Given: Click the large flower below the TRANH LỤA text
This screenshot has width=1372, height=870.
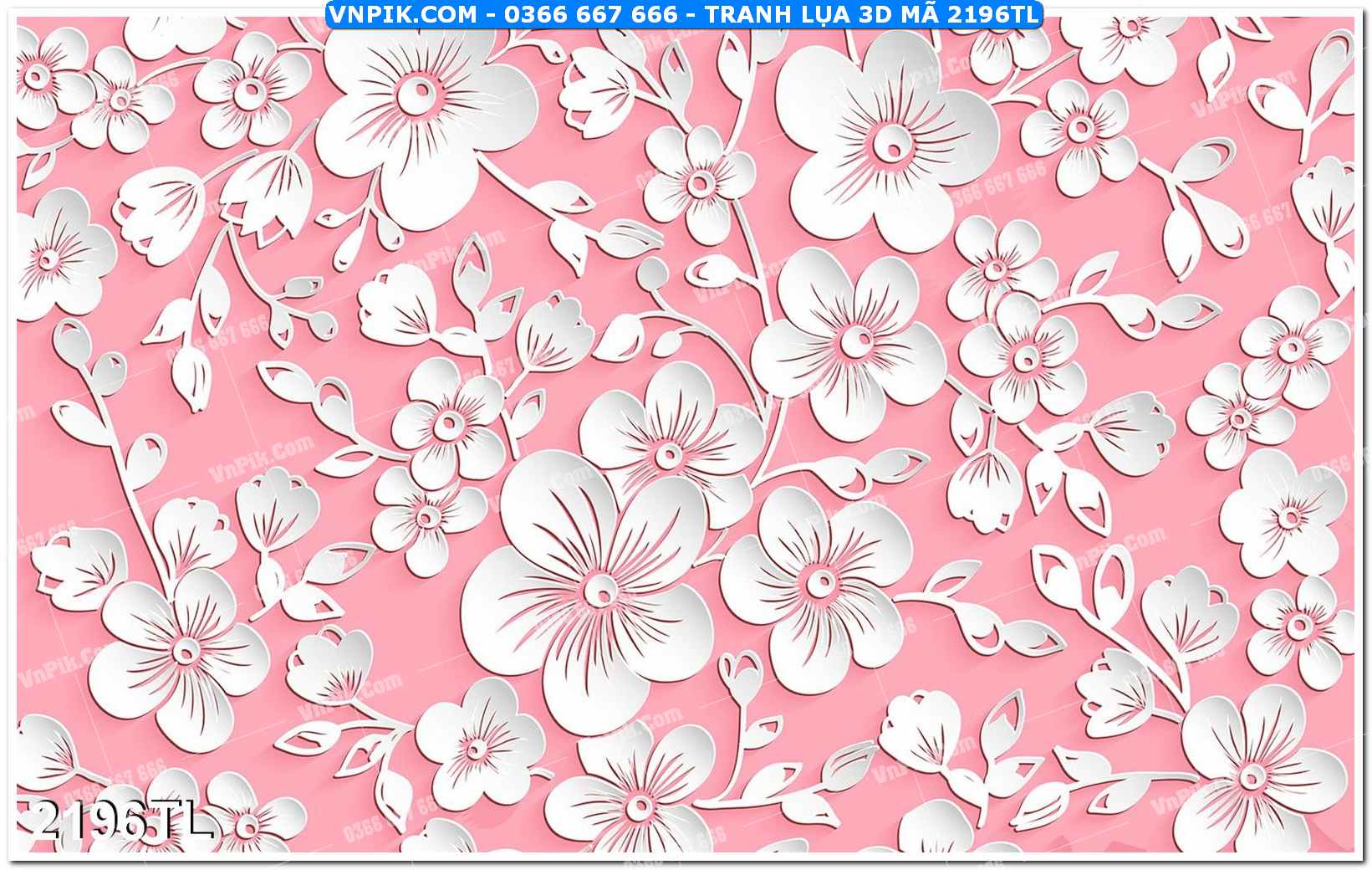Looking at the screenshot, I should point(891,146).
